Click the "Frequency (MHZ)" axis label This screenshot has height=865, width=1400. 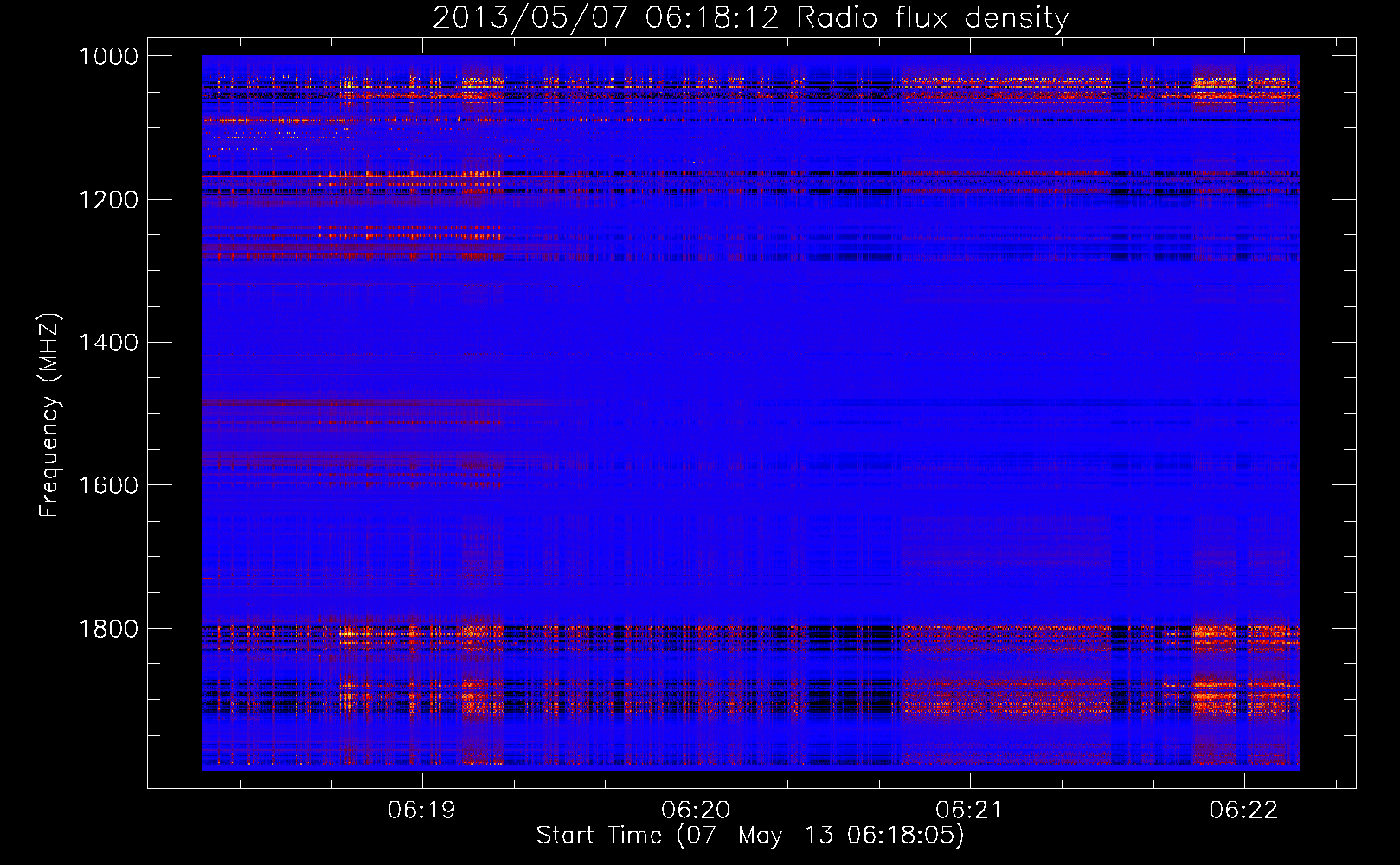[50, 415]
